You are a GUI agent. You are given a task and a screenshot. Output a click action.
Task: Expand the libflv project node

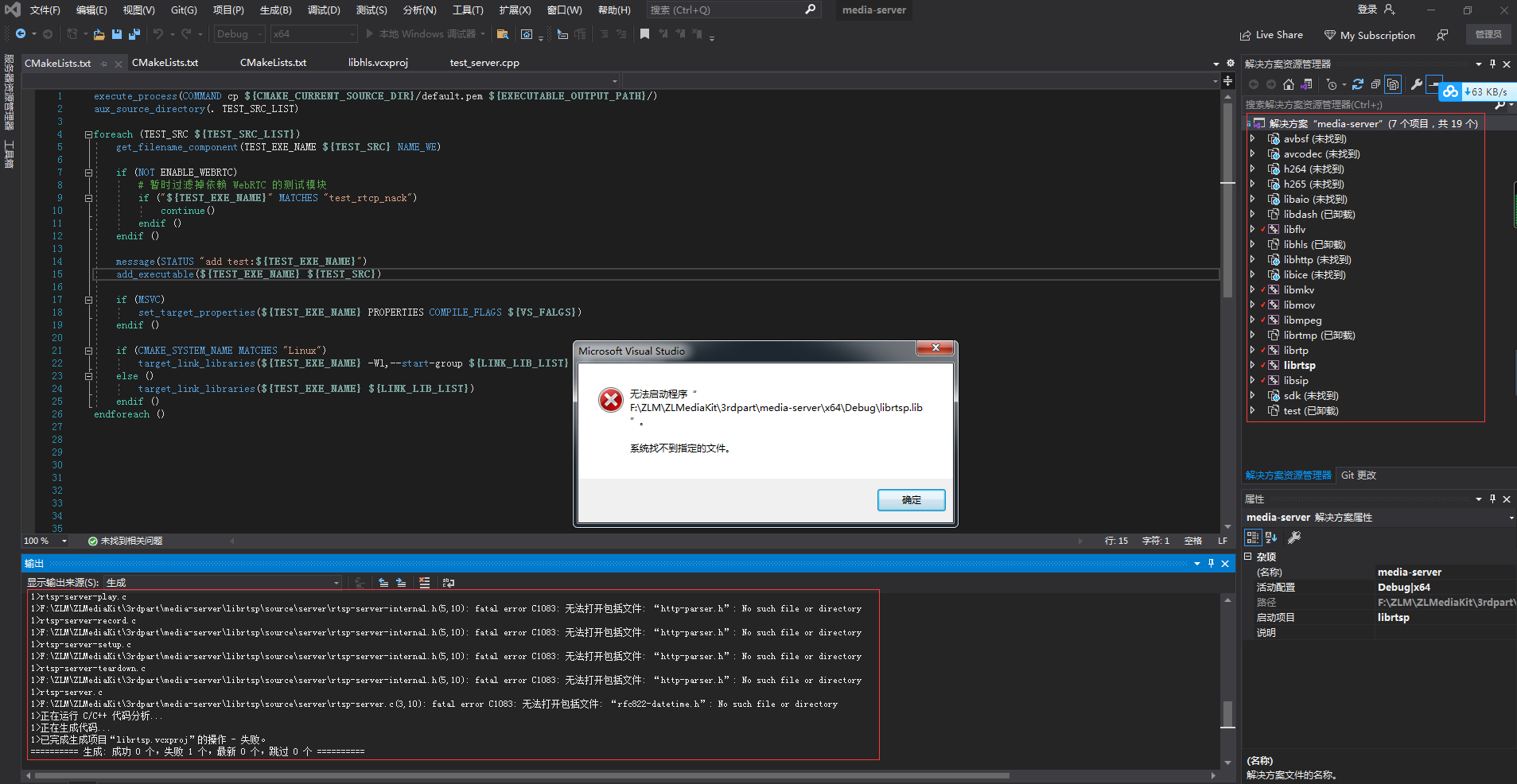(1253, 229)
